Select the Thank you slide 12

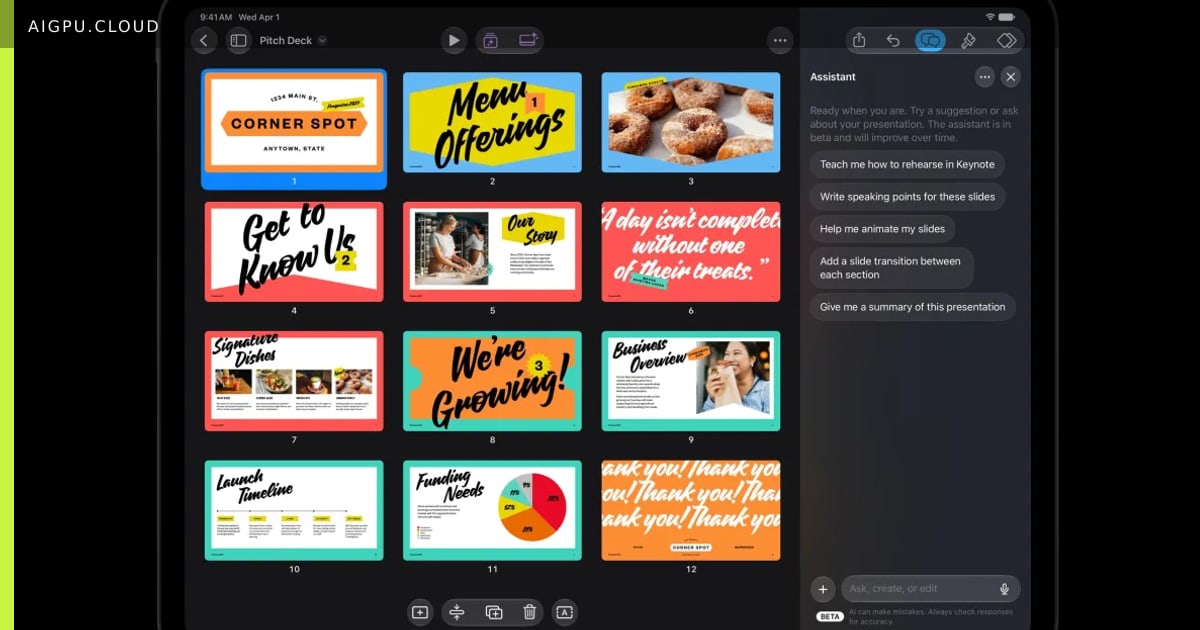[691, 510]
